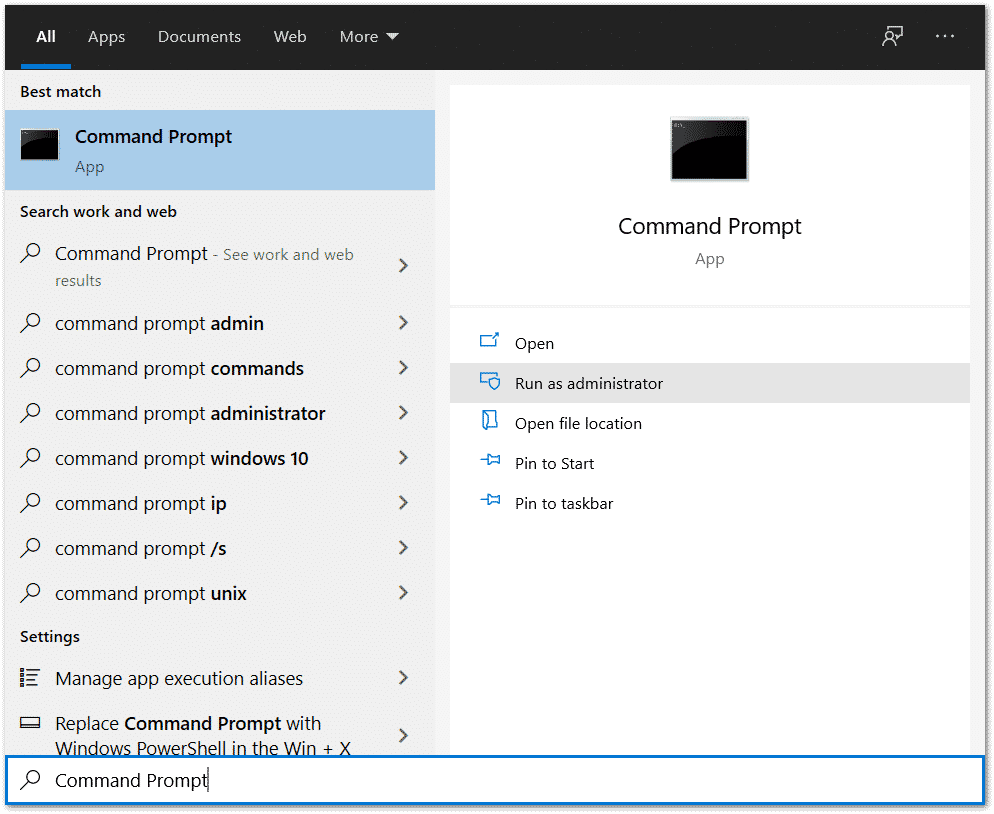
Task: Click 'command prompt administrator' suggestion text
Action: point(190,413)
